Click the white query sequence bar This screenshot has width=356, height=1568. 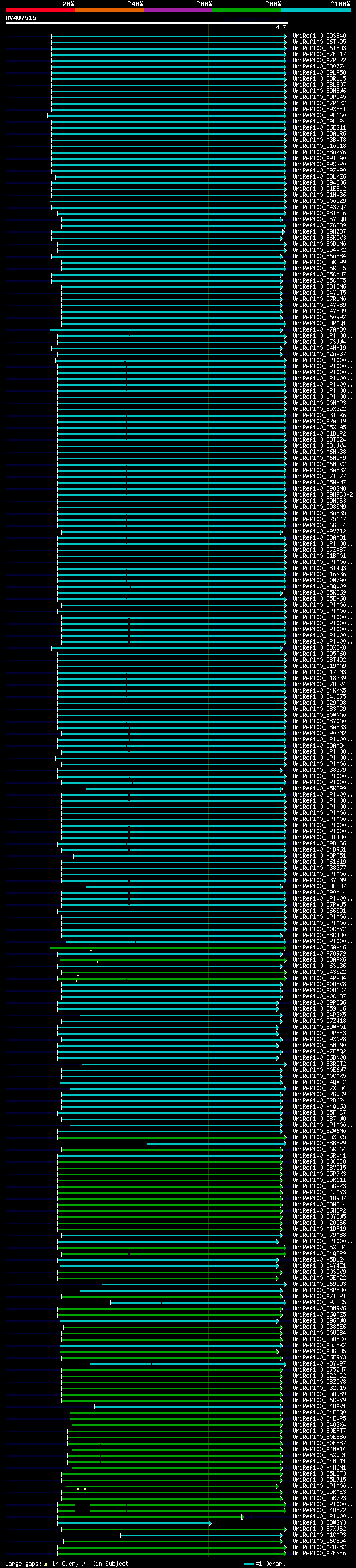[146, 22]
